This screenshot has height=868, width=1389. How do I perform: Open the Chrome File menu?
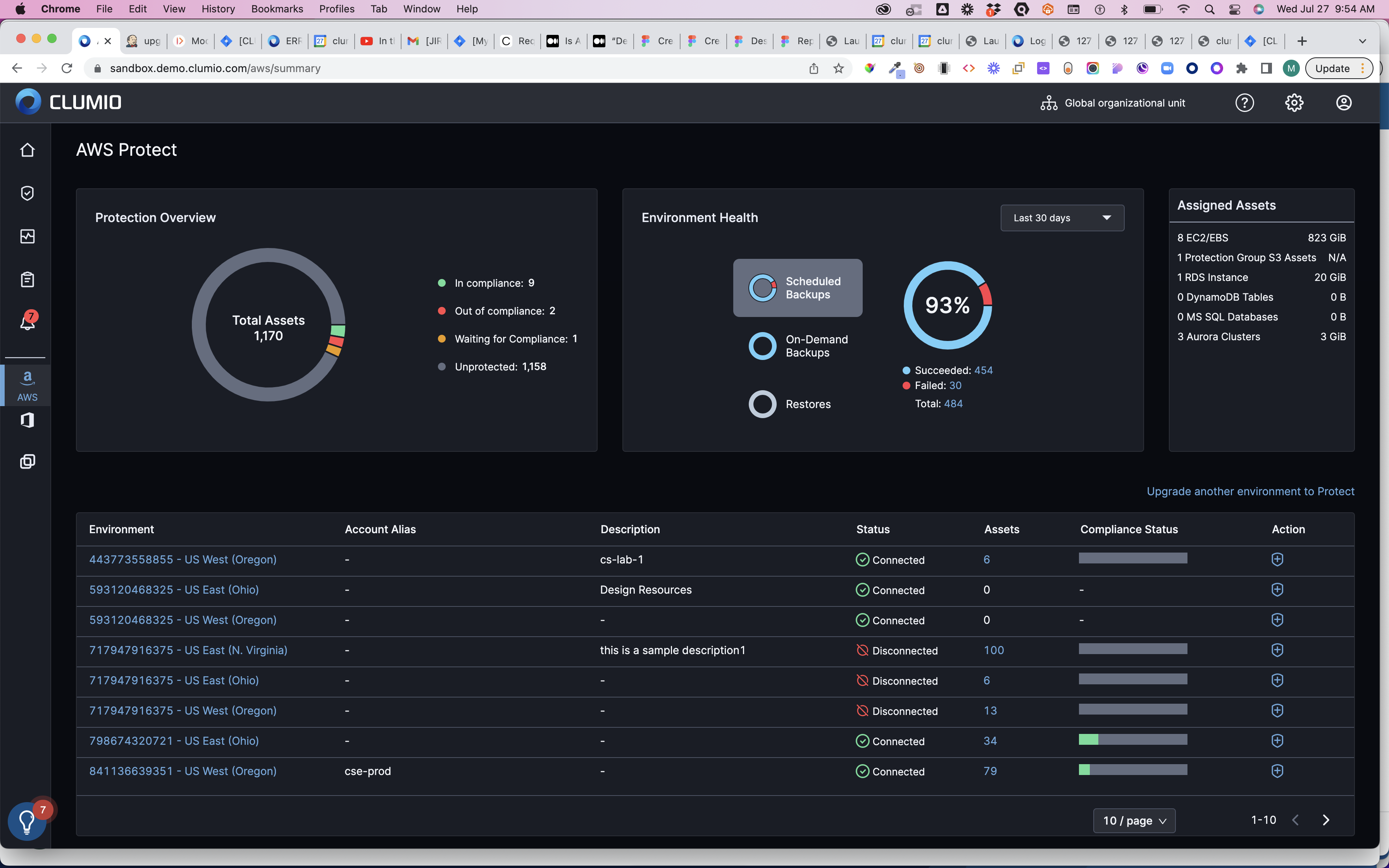click(104, 9)
